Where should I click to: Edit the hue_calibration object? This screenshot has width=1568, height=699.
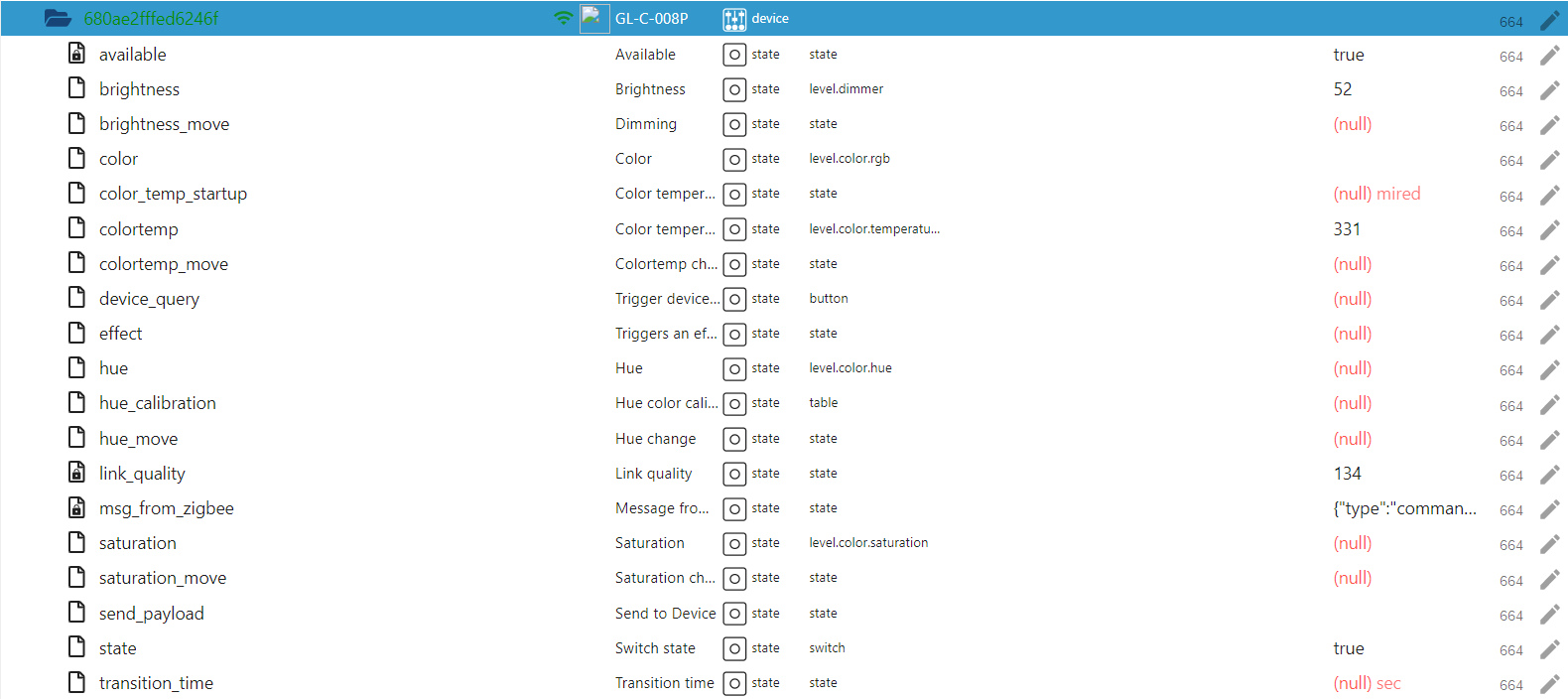(1549, 405)
